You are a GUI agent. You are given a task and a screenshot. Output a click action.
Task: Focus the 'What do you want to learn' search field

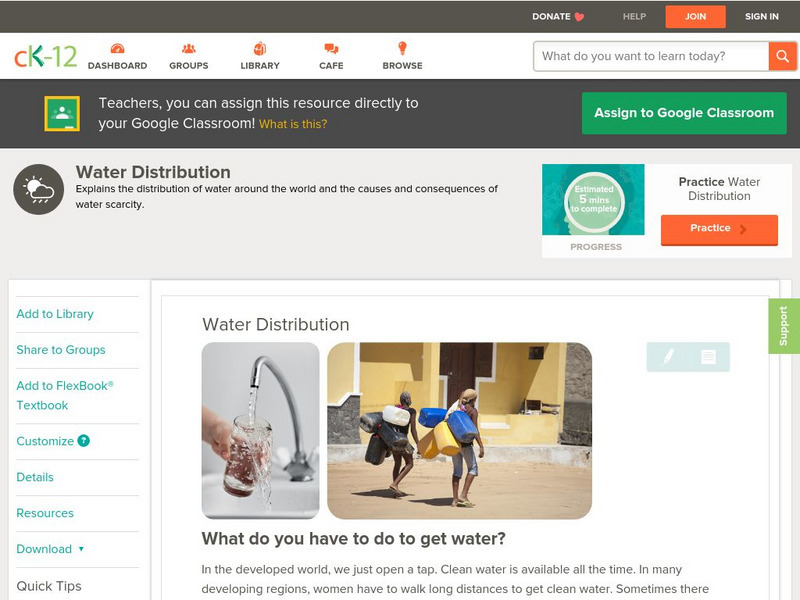651,56
